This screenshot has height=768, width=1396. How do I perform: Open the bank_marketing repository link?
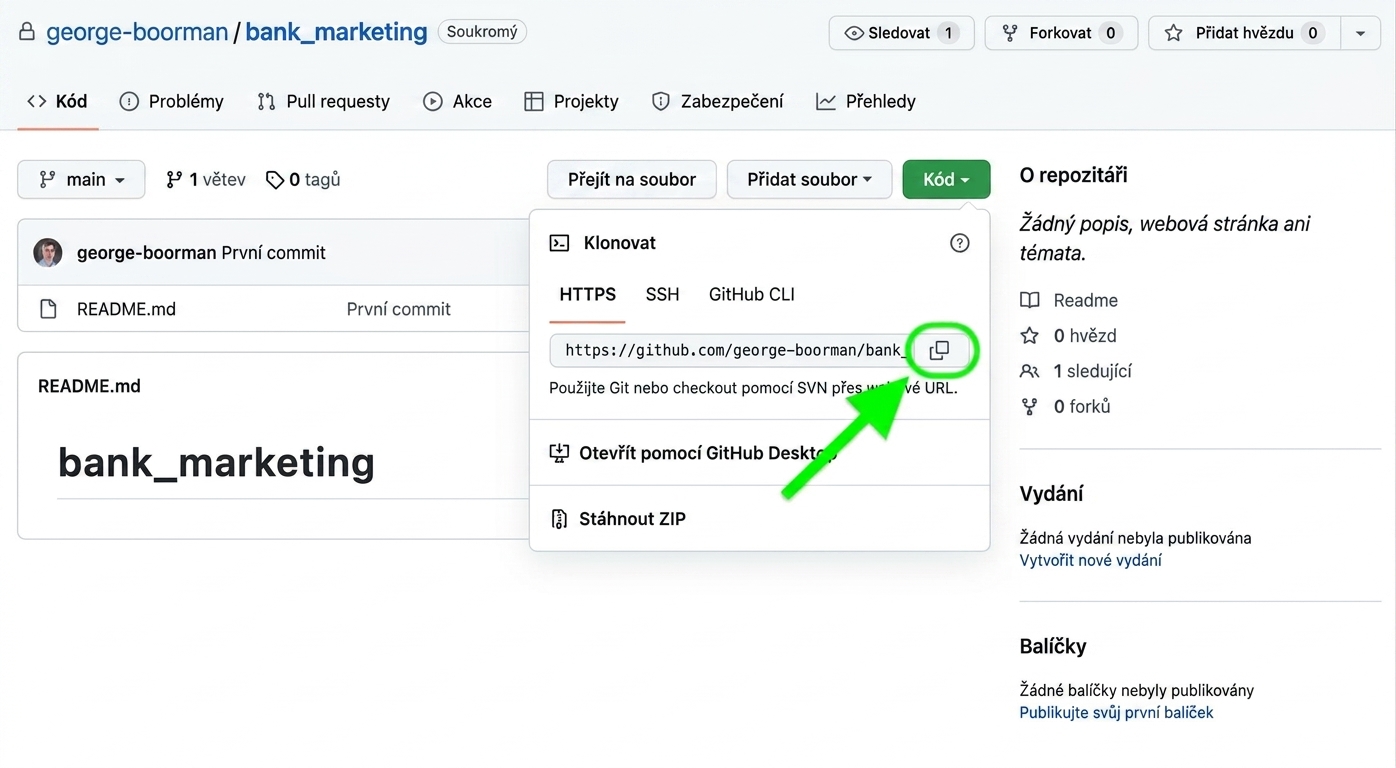tap(336, 32)
